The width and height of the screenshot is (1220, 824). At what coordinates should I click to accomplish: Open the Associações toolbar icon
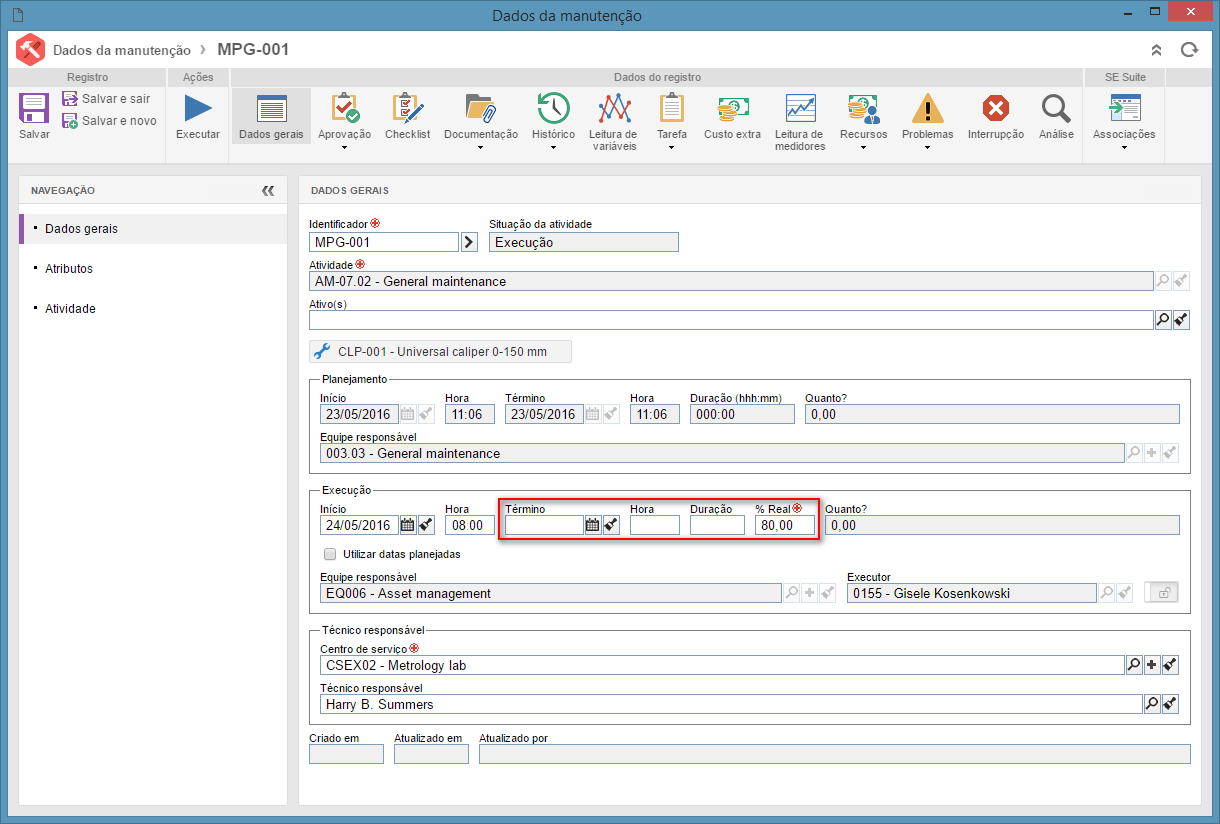point(1124,108)
